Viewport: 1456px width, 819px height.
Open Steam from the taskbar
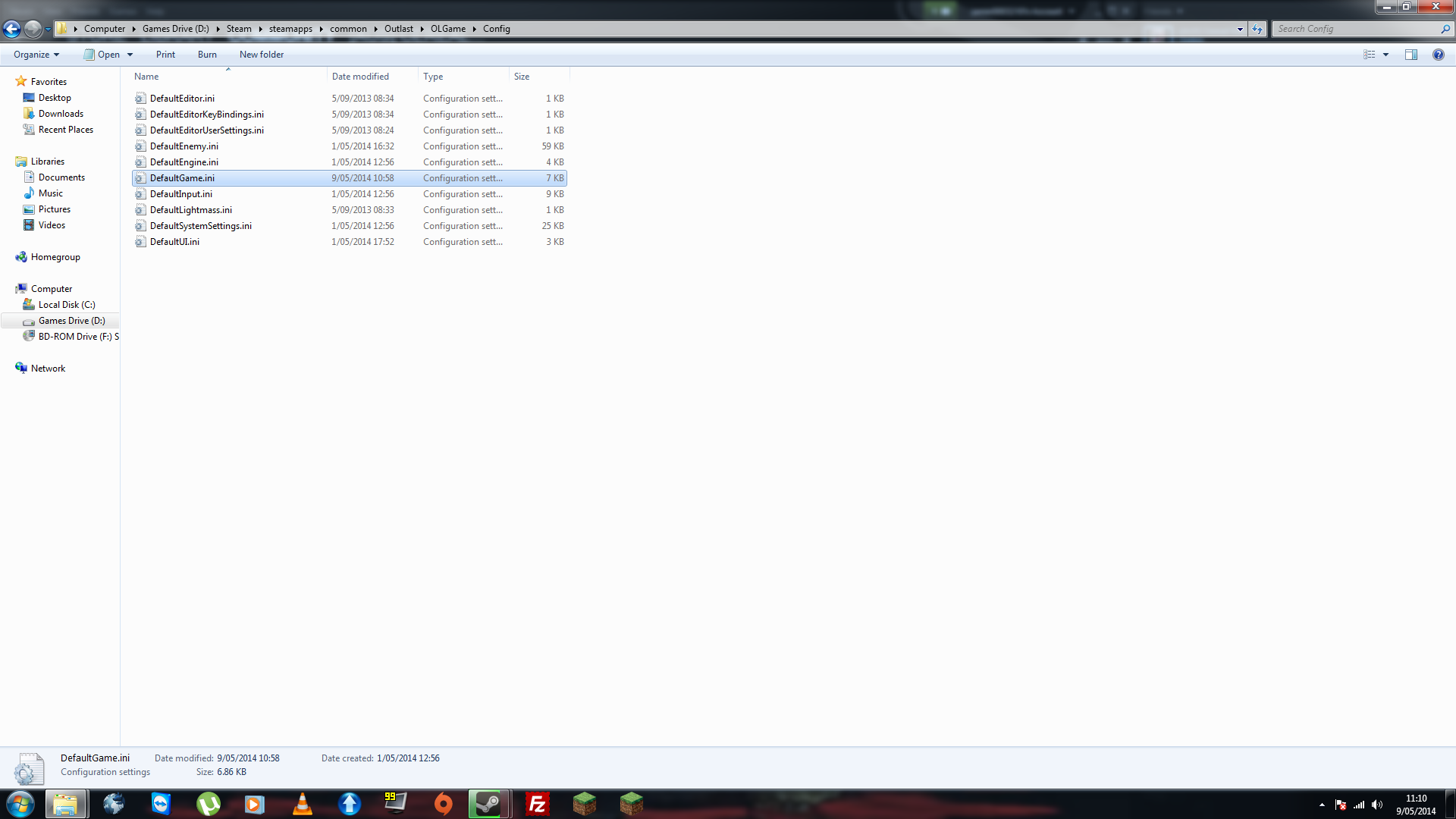[488, 804]
